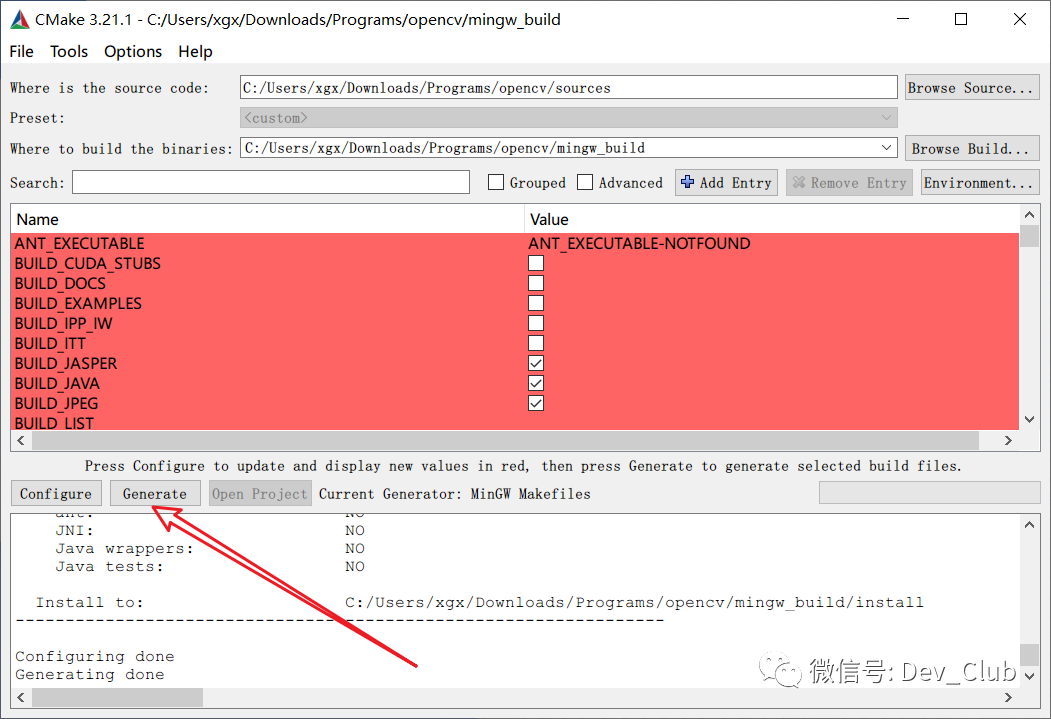Click the progress bar beside generator label

pyautogui.click(x=929, y=493)
